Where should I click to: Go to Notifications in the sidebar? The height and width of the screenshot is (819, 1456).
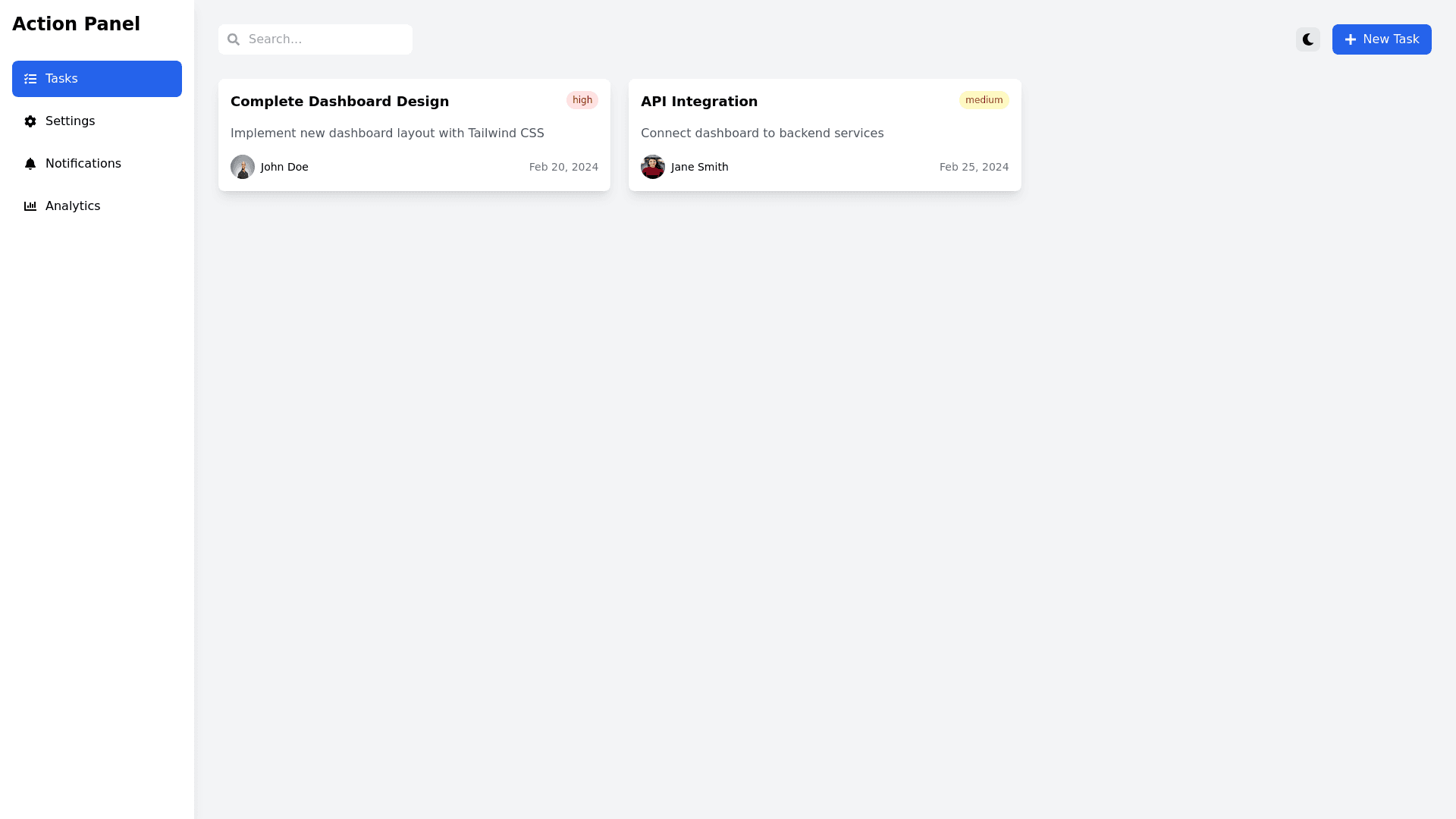pyautogui.click(x=83, y=164)
